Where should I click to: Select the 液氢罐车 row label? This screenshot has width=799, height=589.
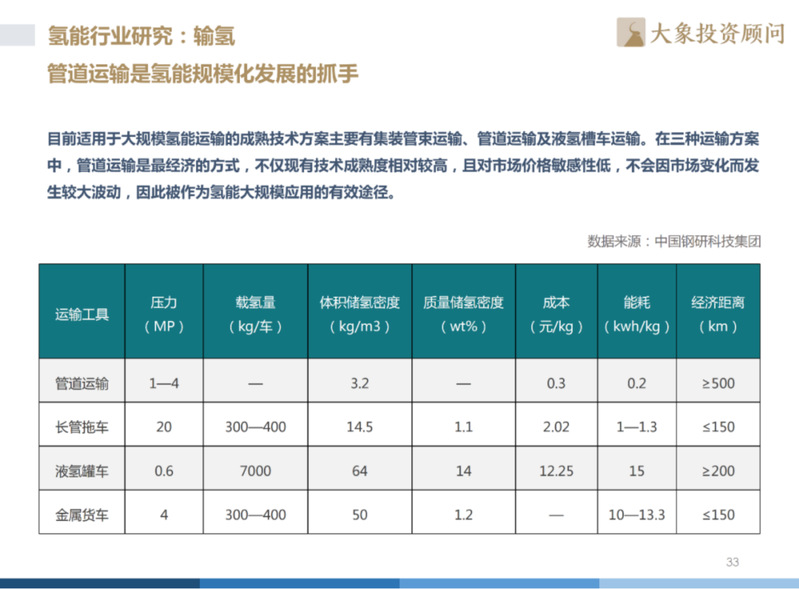[x=82, y=470]
